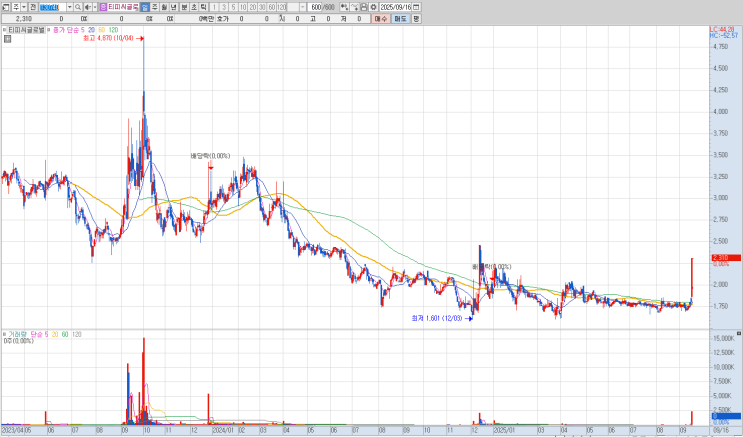
Task: Click the 2025/09/16 date field
Action: (x=395, y=7)
